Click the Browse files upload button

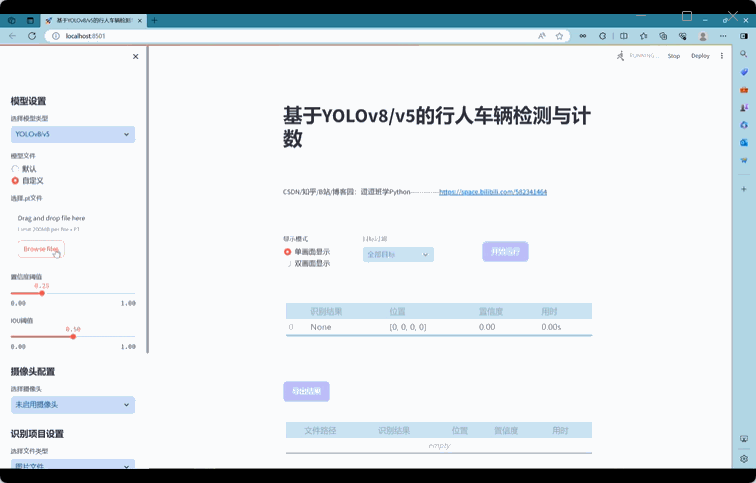tap(41, 249)
